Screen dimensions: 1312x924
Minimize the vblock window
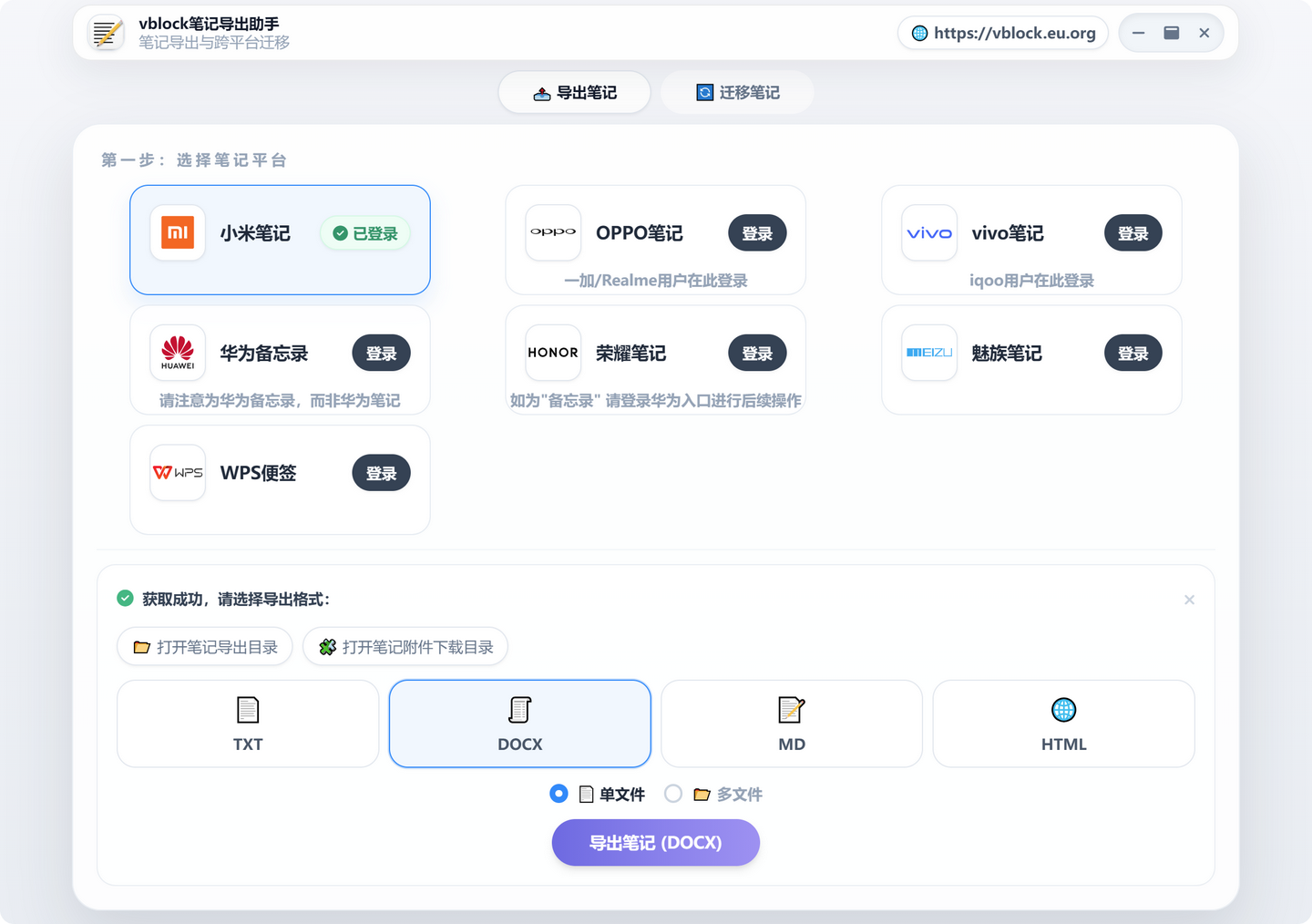coord(1139,33)
